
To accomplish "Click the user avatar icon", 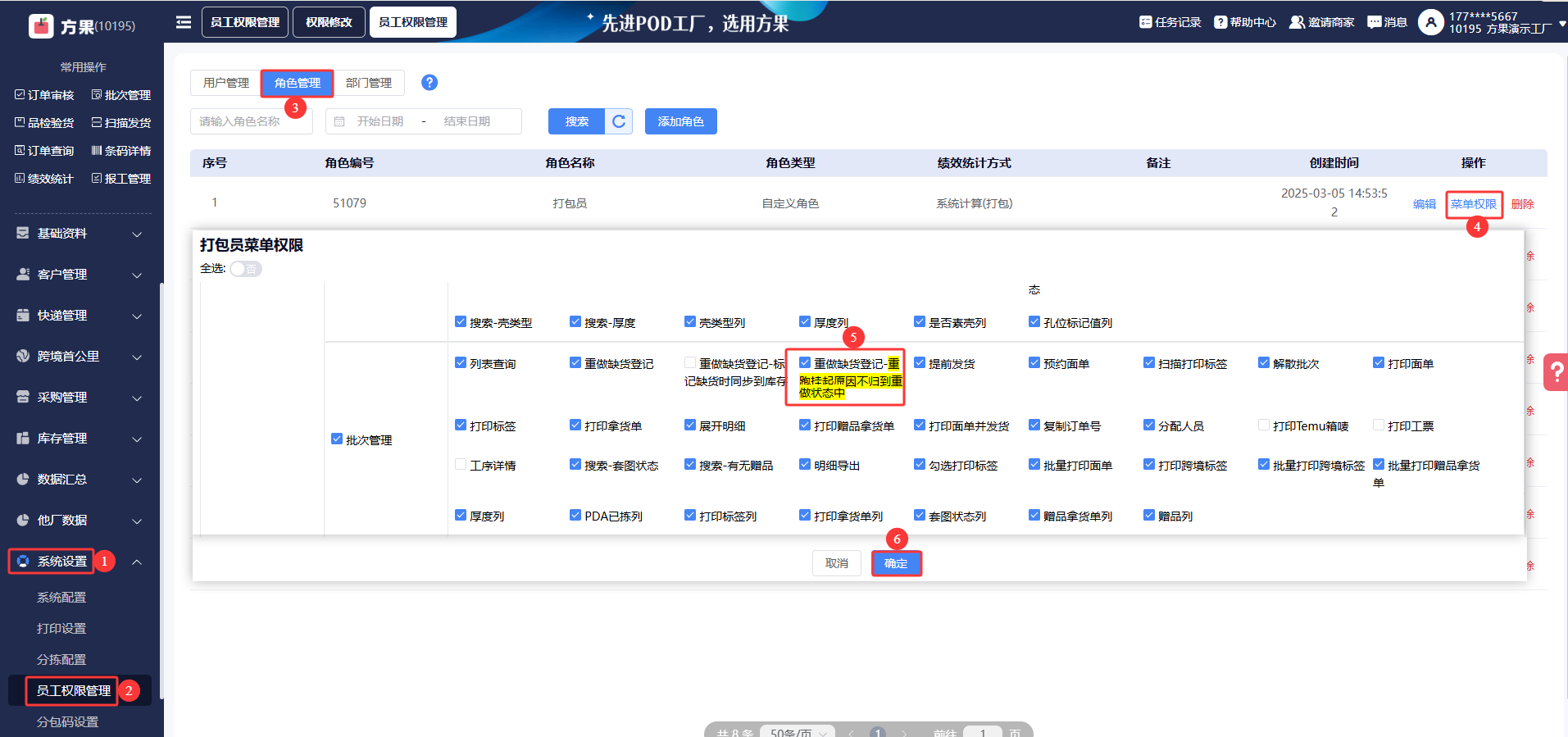I will click(x=1430, y=22).
